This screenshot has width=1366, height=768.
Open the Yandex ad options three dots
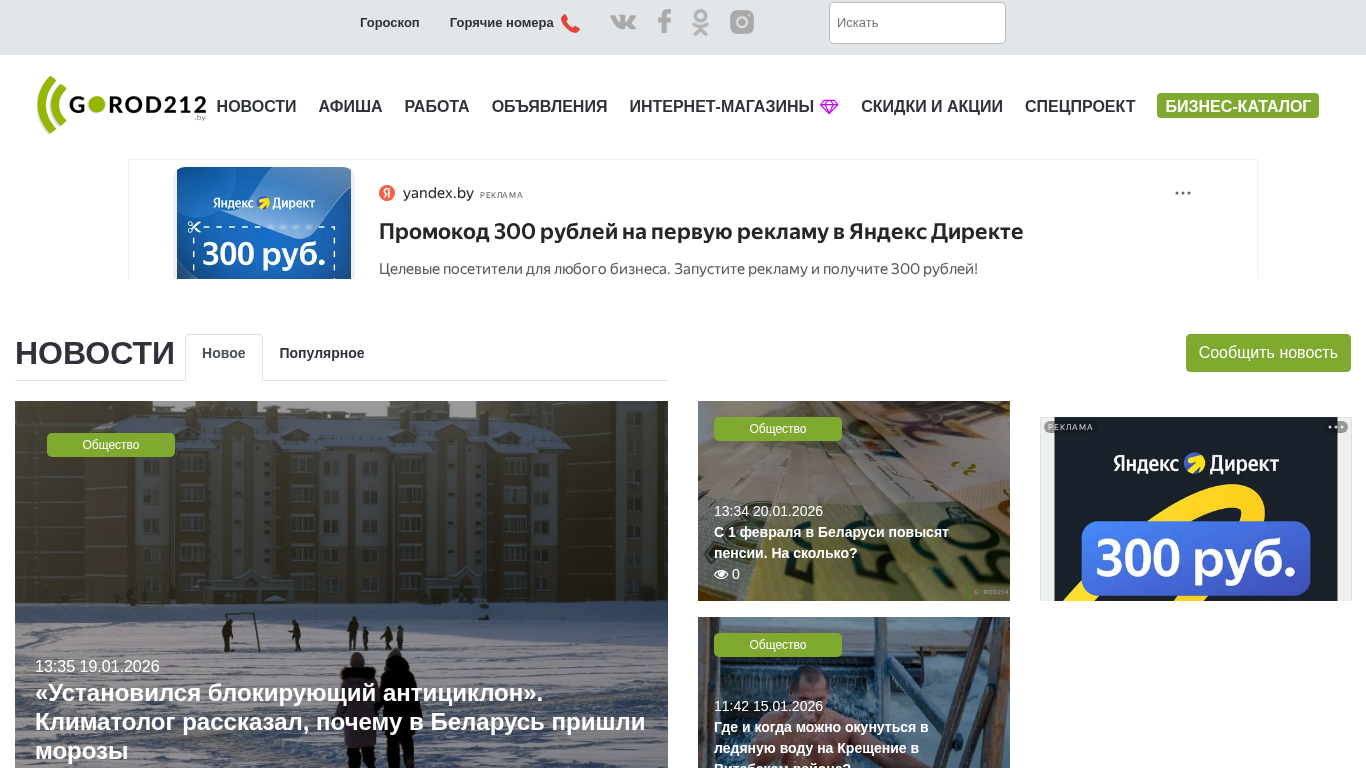point(1183,193)
